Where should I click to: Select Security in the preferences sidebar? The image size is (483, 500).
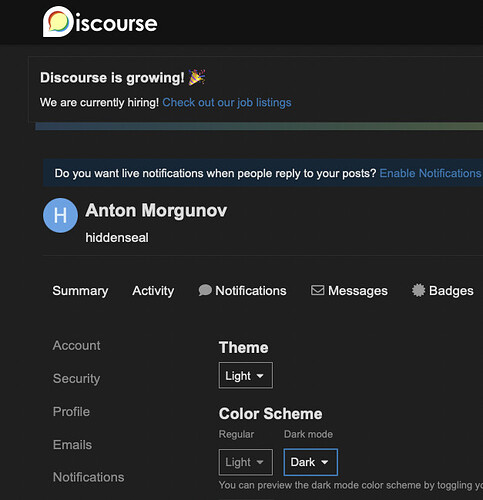pyautogui.click(x=76, y=378)
